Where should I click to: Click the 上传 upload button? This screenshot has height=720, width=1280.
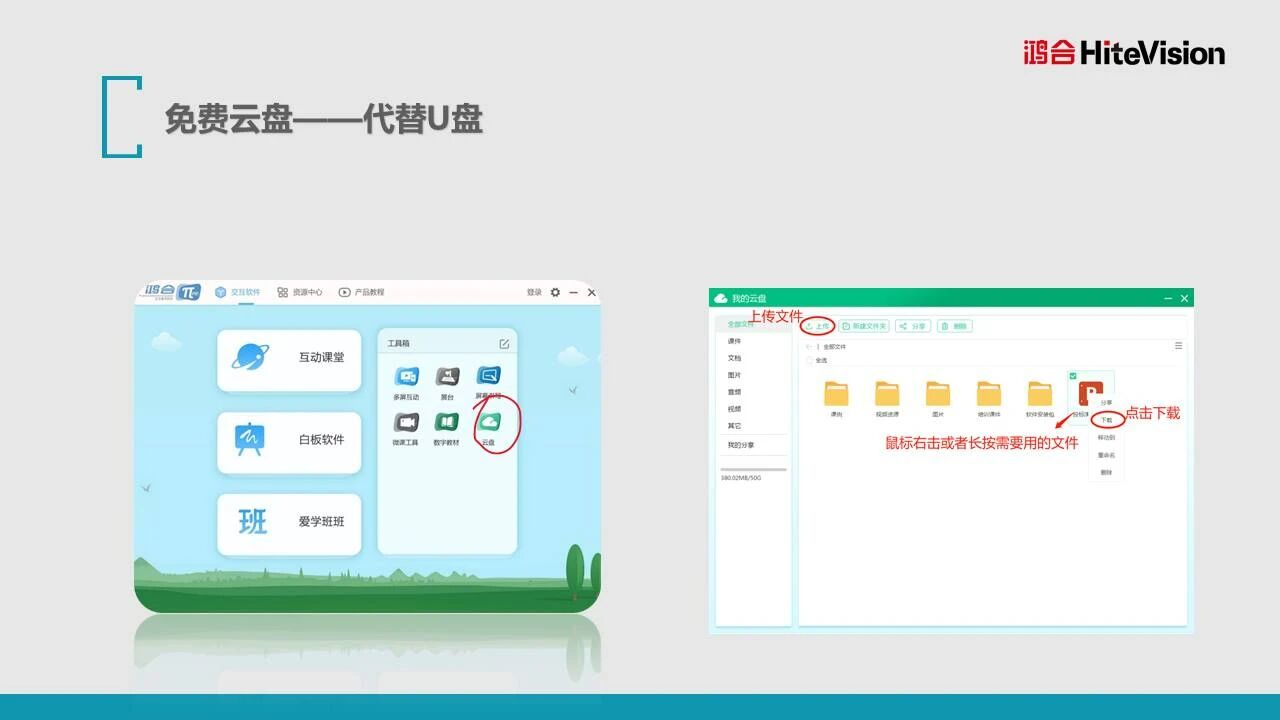click(817, 326)
